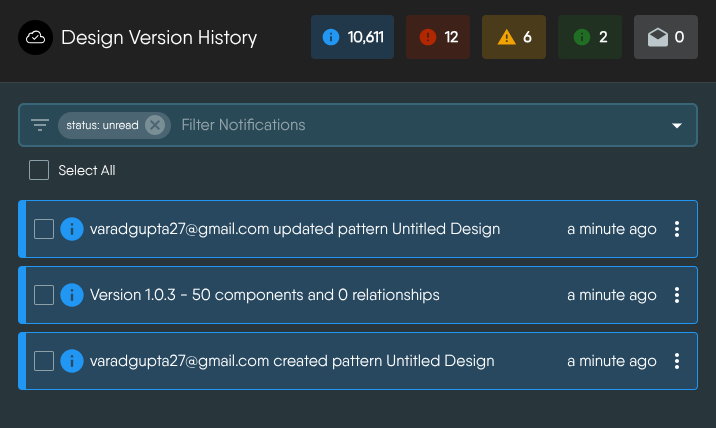Select the 'created pattern Untitled Design' notification checkbox
The height and width of the screenshot is (428, 716).
click(x=44, y=361)
